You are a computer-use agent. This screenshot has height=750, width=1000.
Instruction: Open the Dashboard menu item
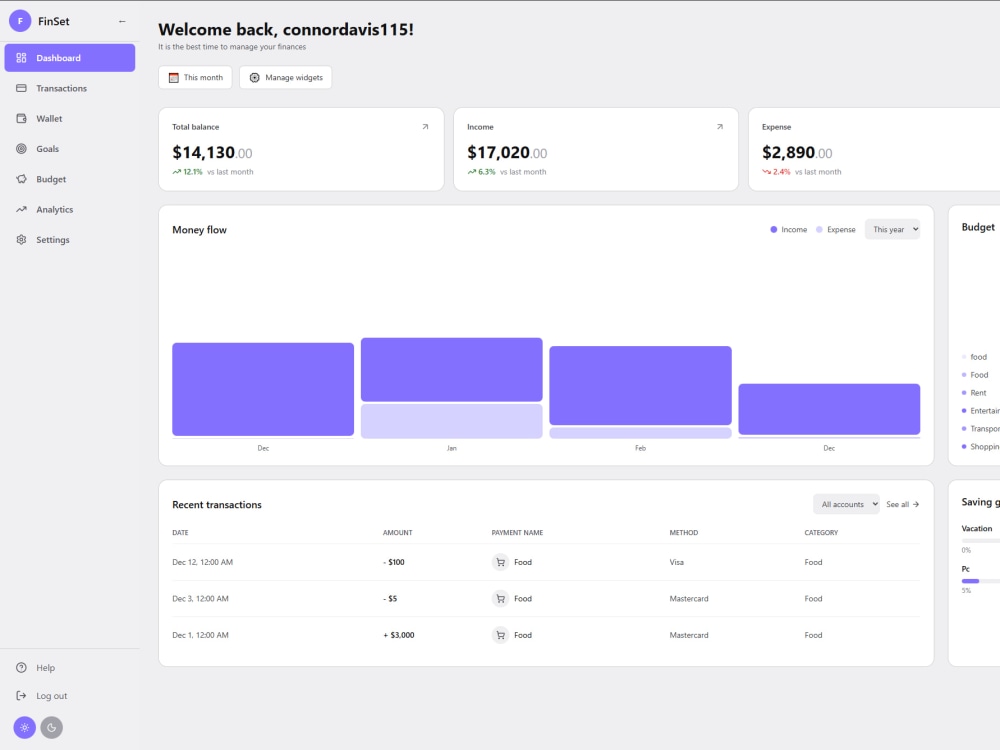[70, 58]
